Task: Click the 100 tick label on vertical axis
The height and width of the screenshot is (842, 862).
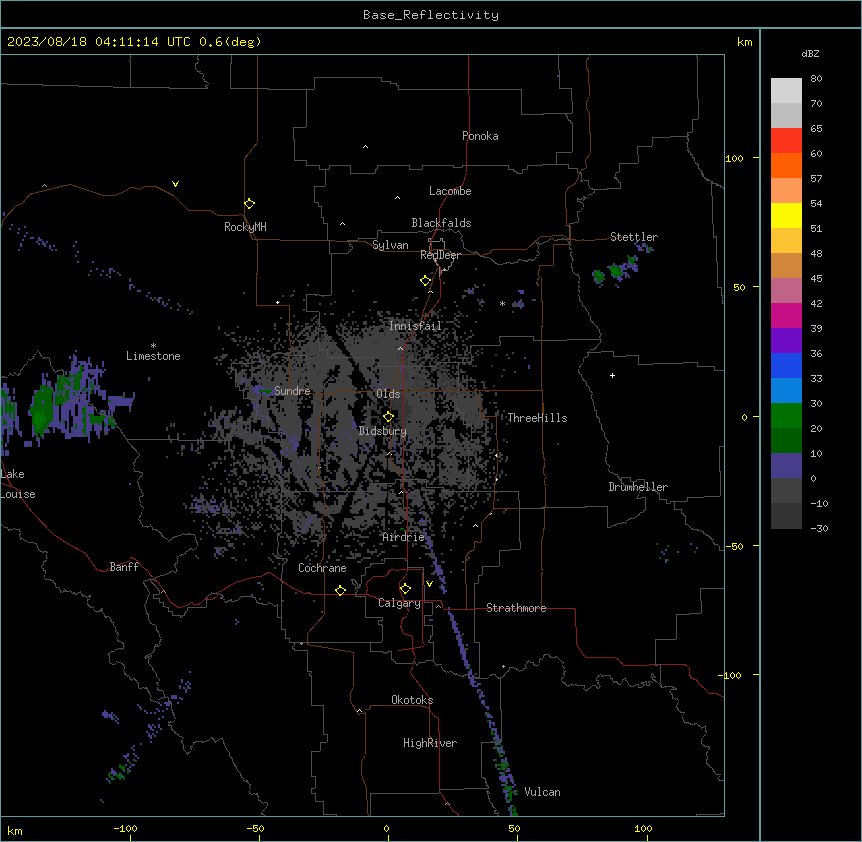Action: [734, 158]
